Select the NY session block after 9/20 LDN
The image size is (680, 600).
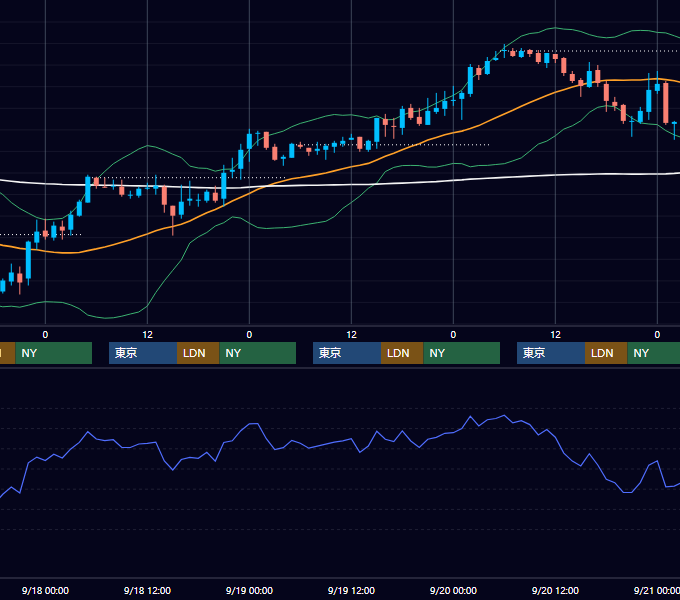654,353
